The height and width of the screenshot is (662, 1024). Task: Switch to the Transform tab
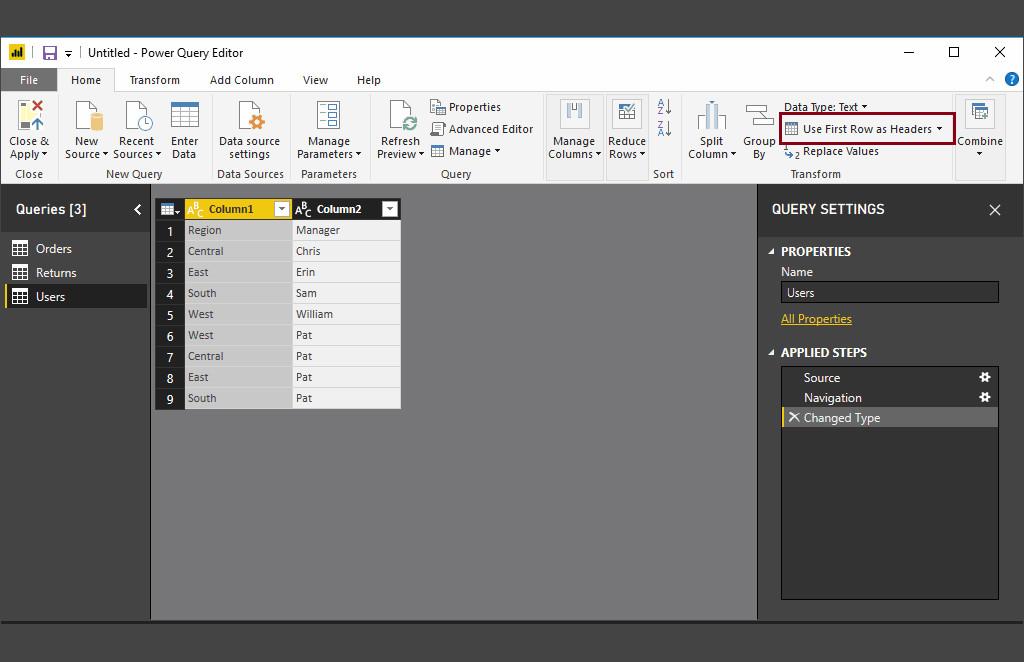click(154, 80)
